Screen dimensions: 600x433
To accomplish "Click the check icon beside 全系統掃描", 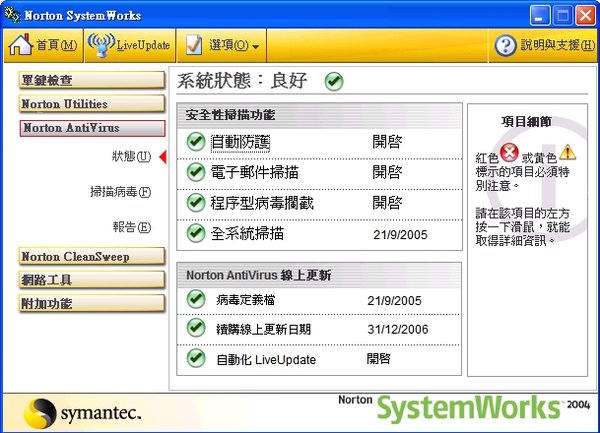I will 196,233.
